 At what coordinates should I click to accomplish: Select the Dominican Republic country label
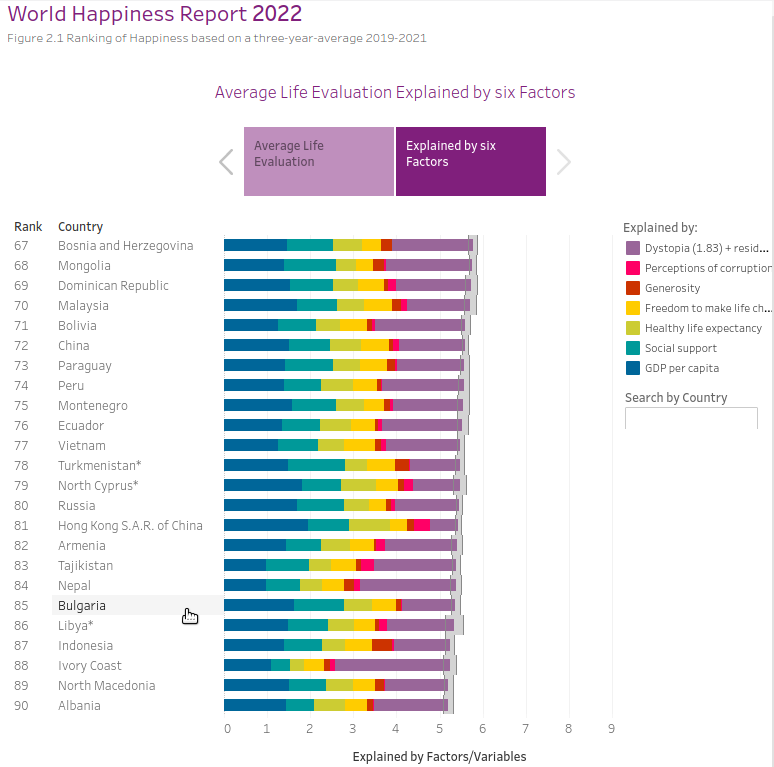(x=113, y=286)
